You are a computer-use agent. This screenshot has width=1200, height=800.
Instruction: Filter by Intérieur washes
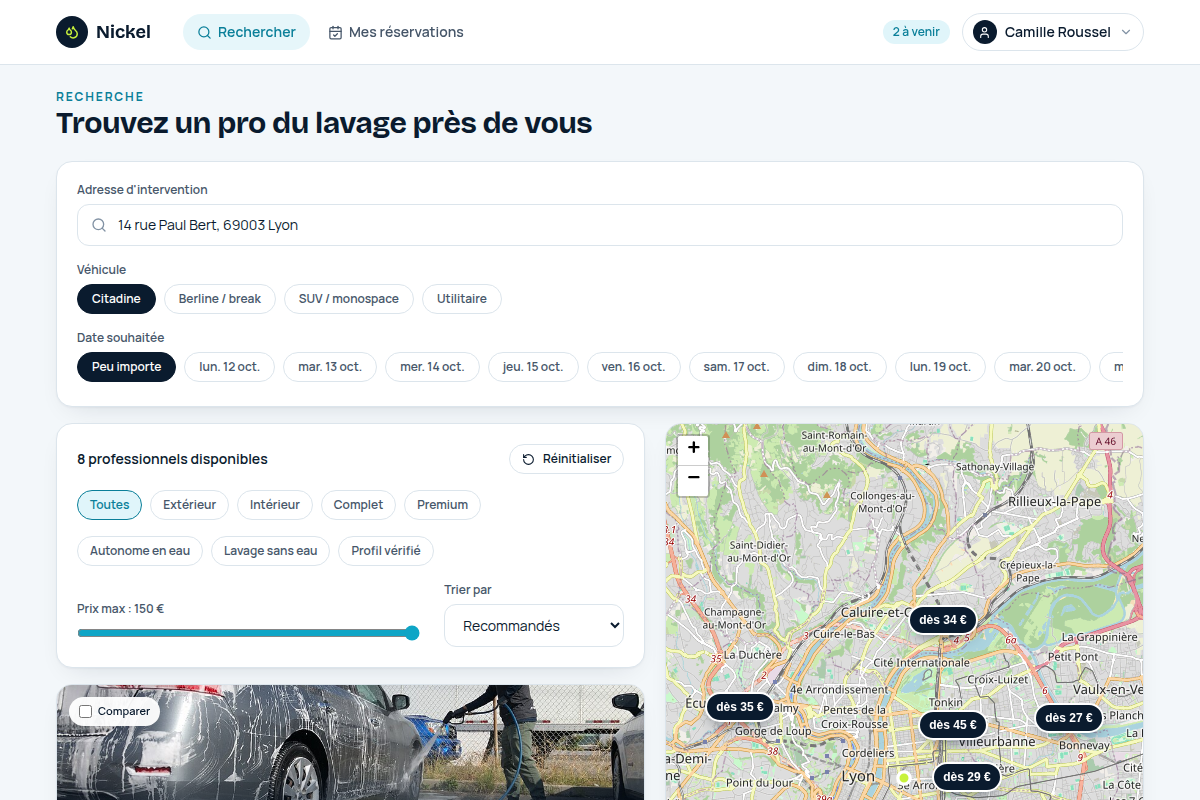coord(275,505)
